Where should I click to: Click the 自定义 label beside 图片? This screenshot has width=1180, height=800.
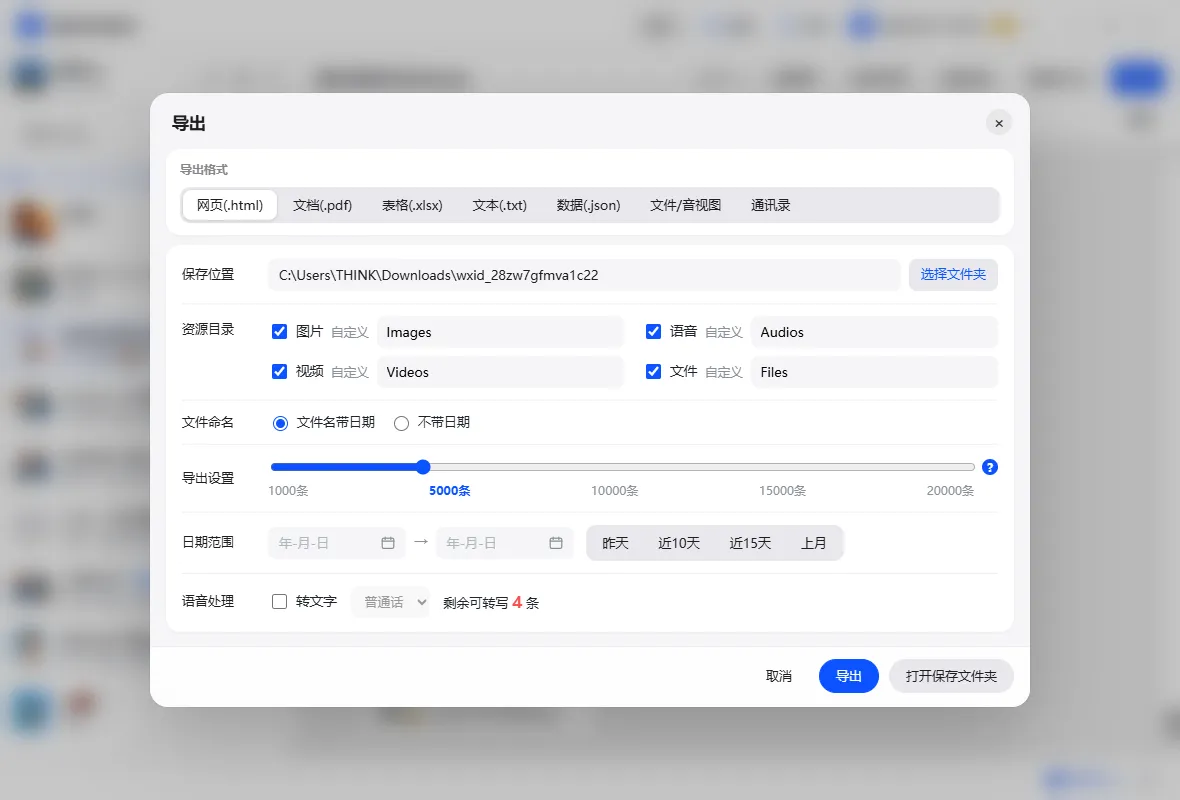coord(350,332)
